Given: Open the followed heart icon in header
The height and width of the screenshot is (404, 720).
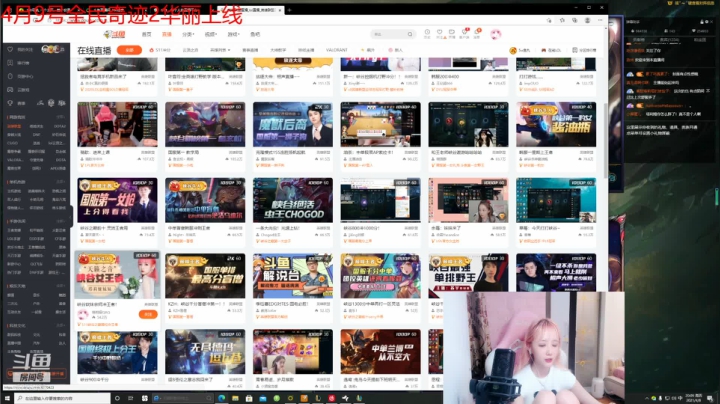Looking at the screenshot, I should pyautogui.click(x=440, y=33).
